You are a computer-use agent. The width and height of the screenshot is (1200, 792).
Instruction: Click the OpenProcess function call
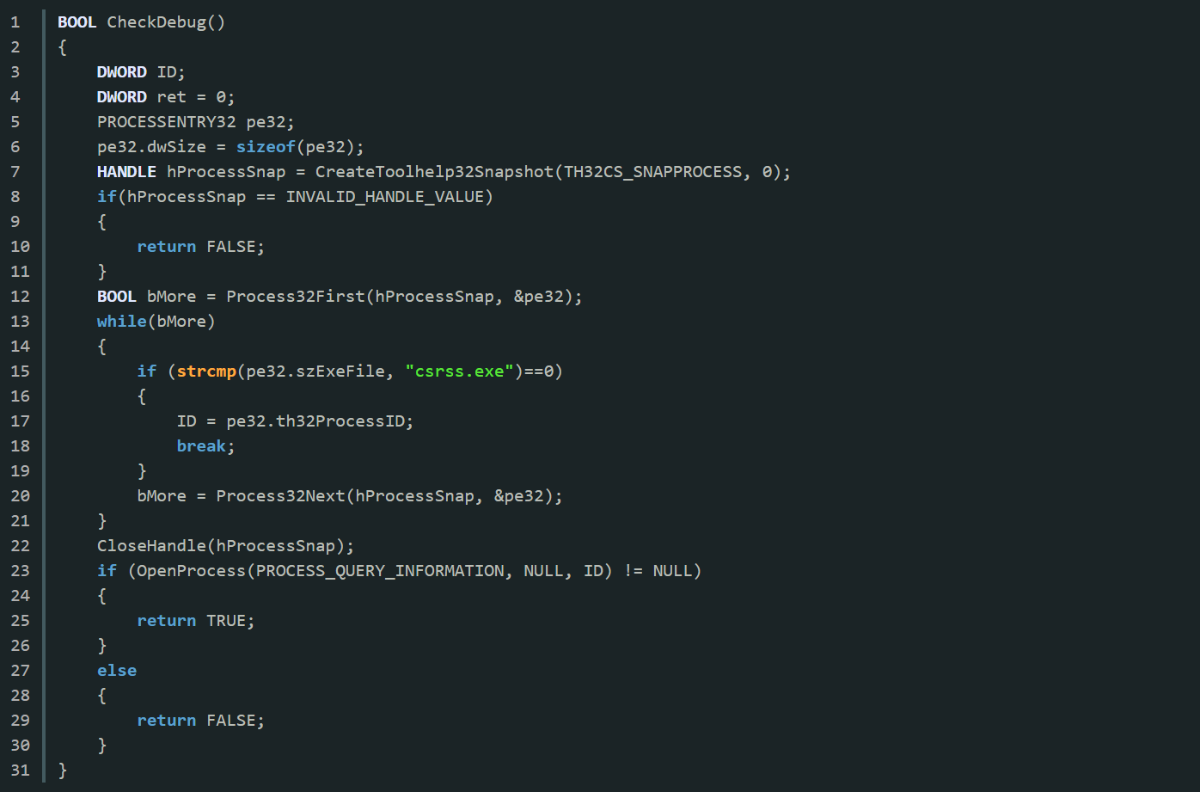[186, 571]
